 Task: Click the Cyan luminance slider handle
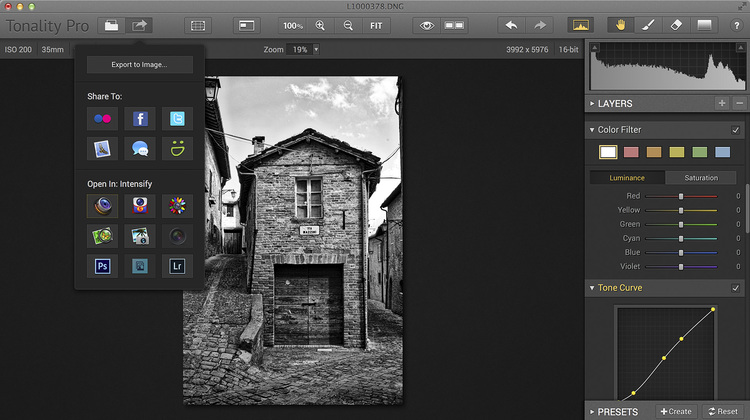coord(681,238)
